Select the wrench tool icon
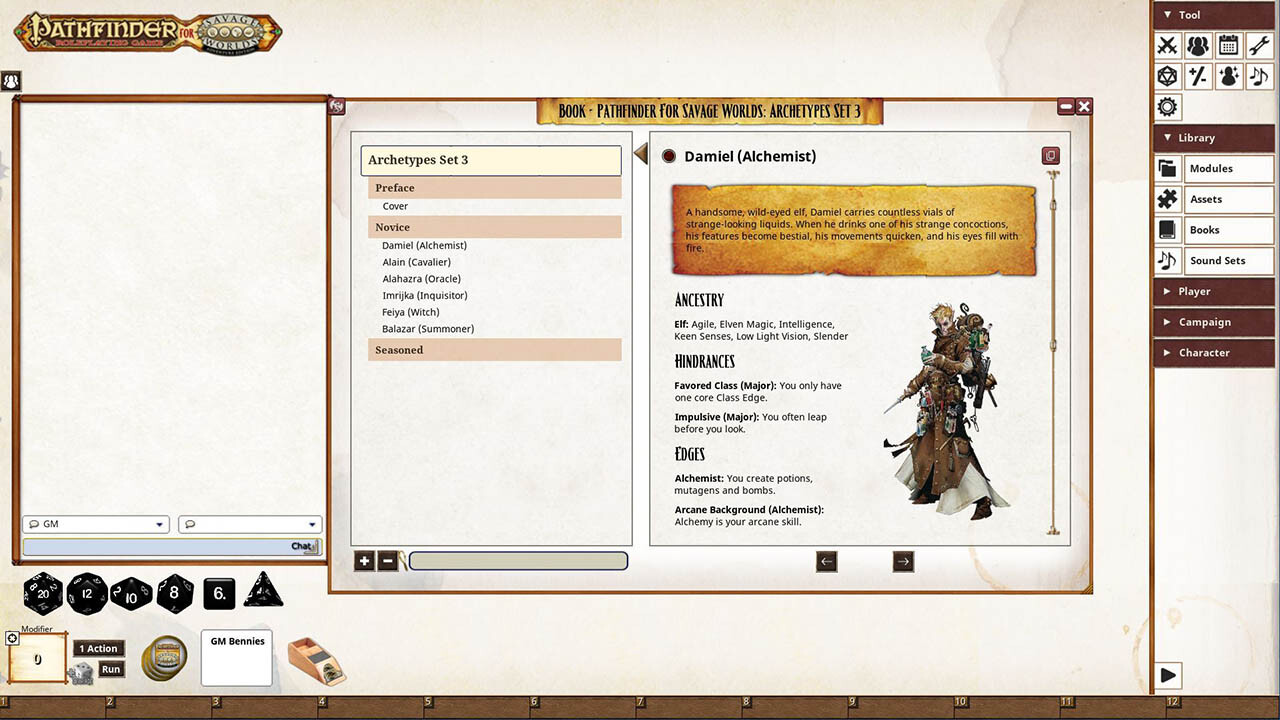Viewport: 1280px width, 720px height. coord(1257,45)
